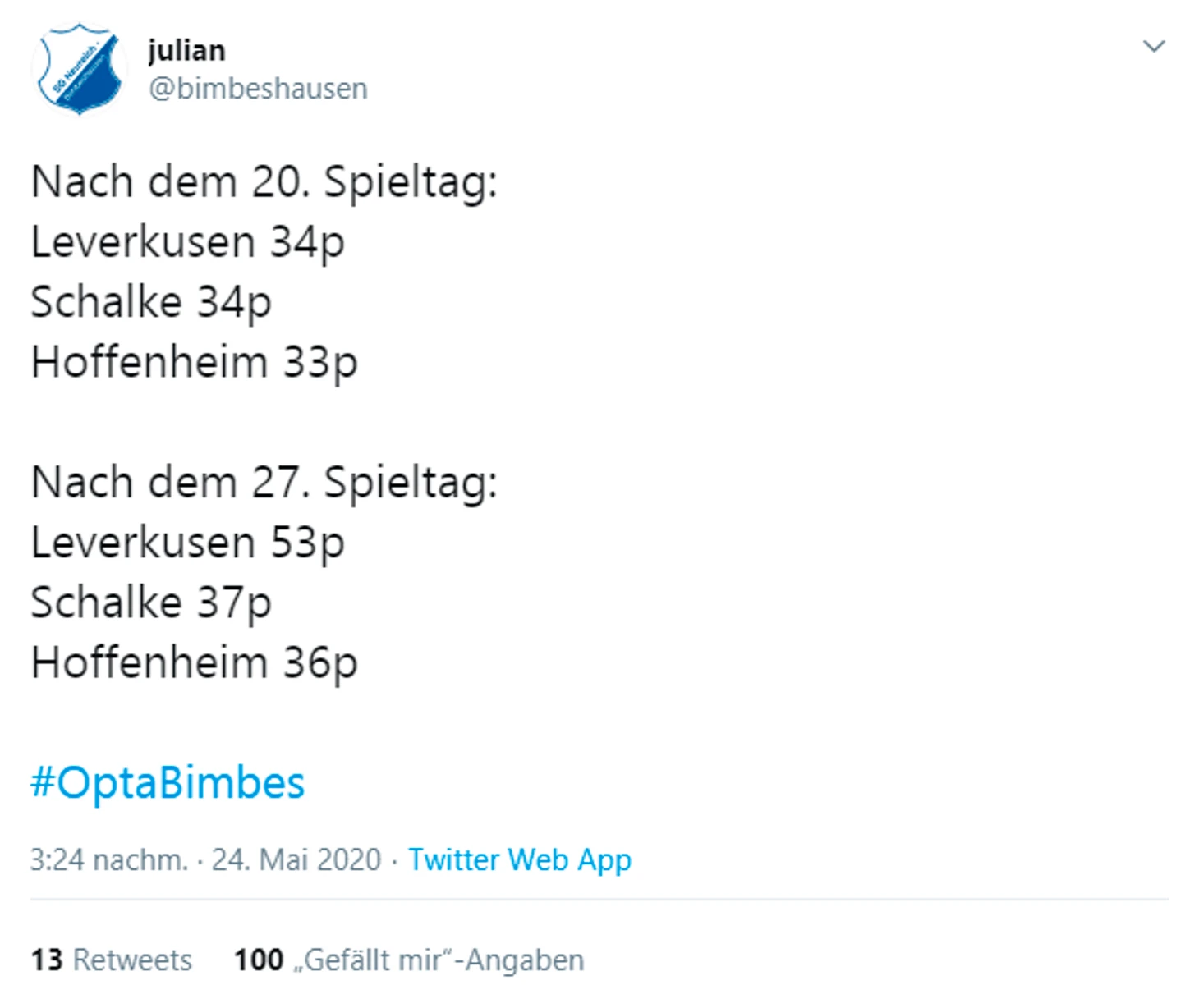
Task: Click the blue club crest profile avatar
Action: pos(79,70)
